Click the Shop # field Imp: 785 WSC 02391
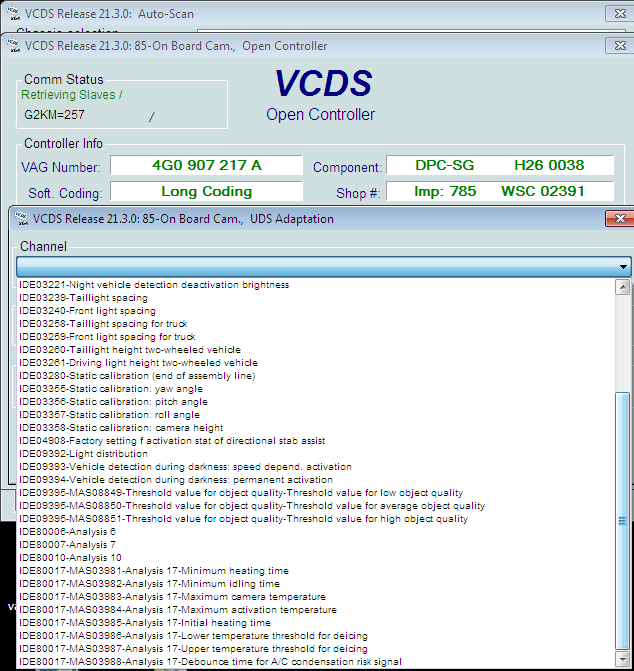 (500, 191)
